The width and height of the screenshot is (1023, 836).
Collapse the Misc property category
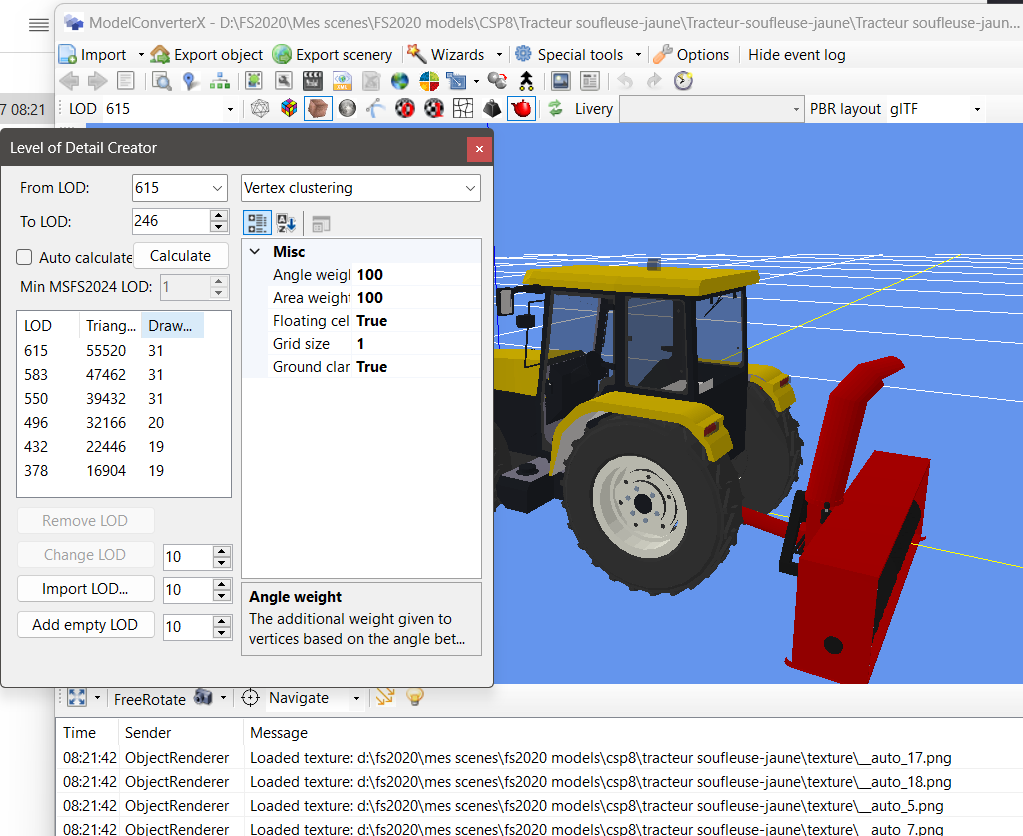255,252
